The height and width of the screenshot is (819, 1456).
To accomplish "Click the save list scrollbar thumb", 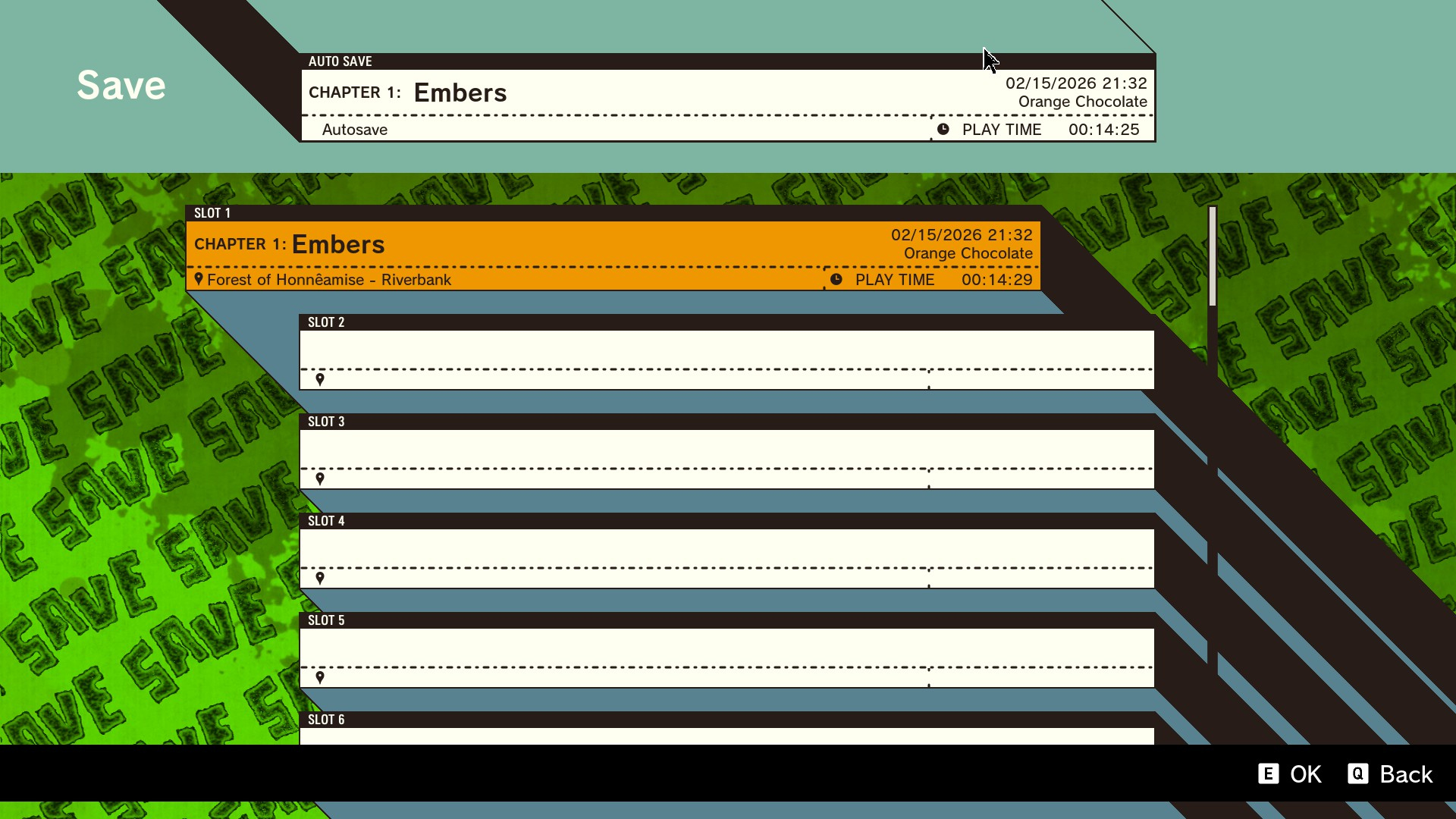I will pyautogui.click(x=1212, y=256).
